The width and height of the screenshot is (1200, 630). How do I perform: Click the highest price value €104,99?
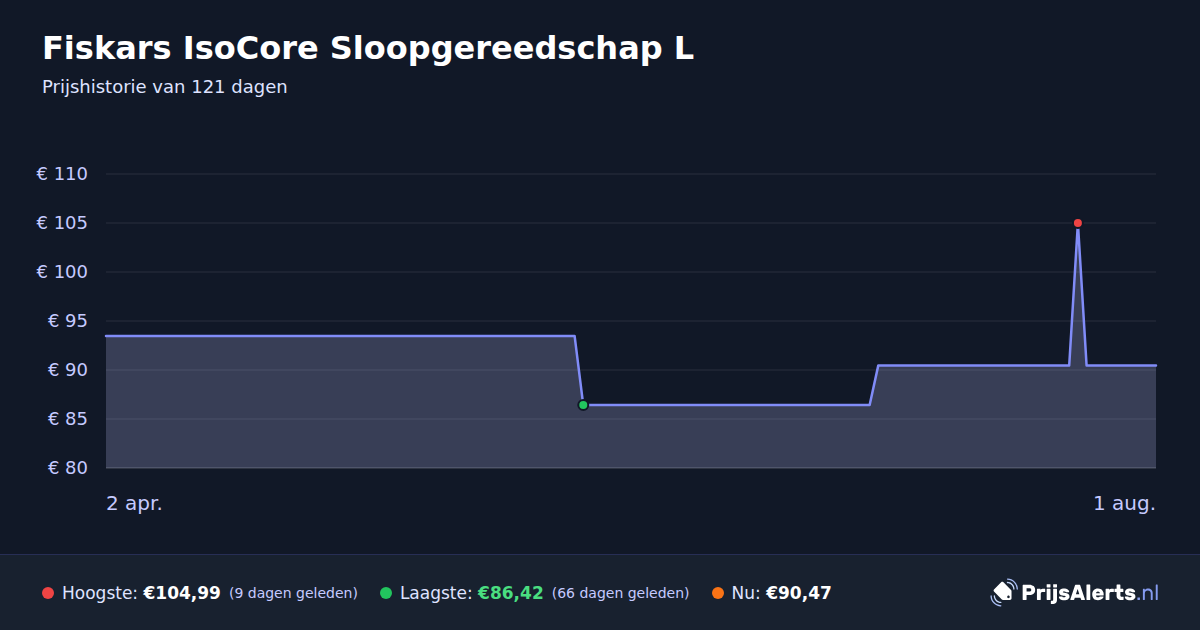click(182, 593)
